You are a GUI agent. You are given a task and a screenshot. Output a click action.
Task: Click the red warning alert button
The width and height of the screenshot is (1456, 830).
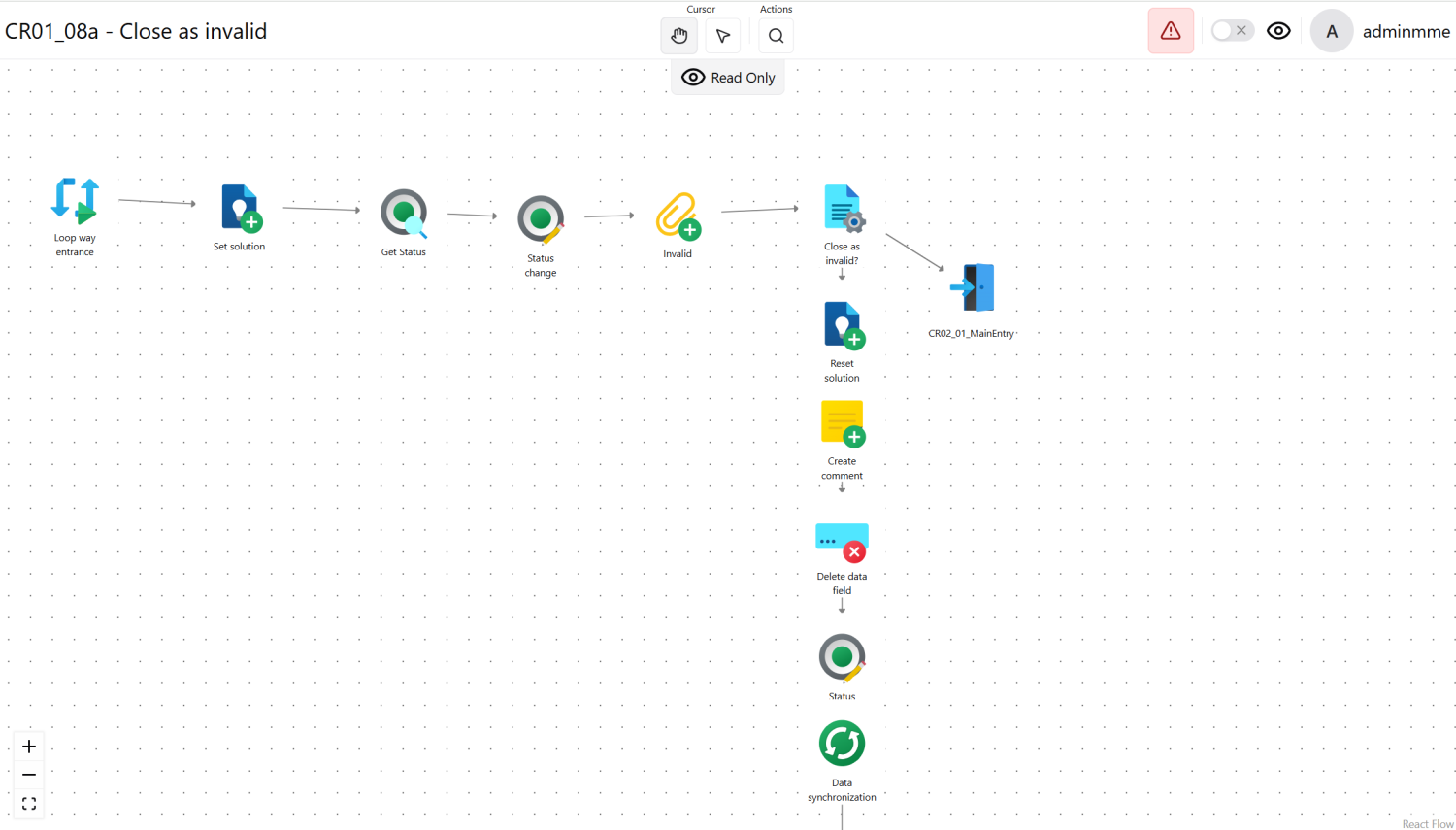[x=1171, y=31]
